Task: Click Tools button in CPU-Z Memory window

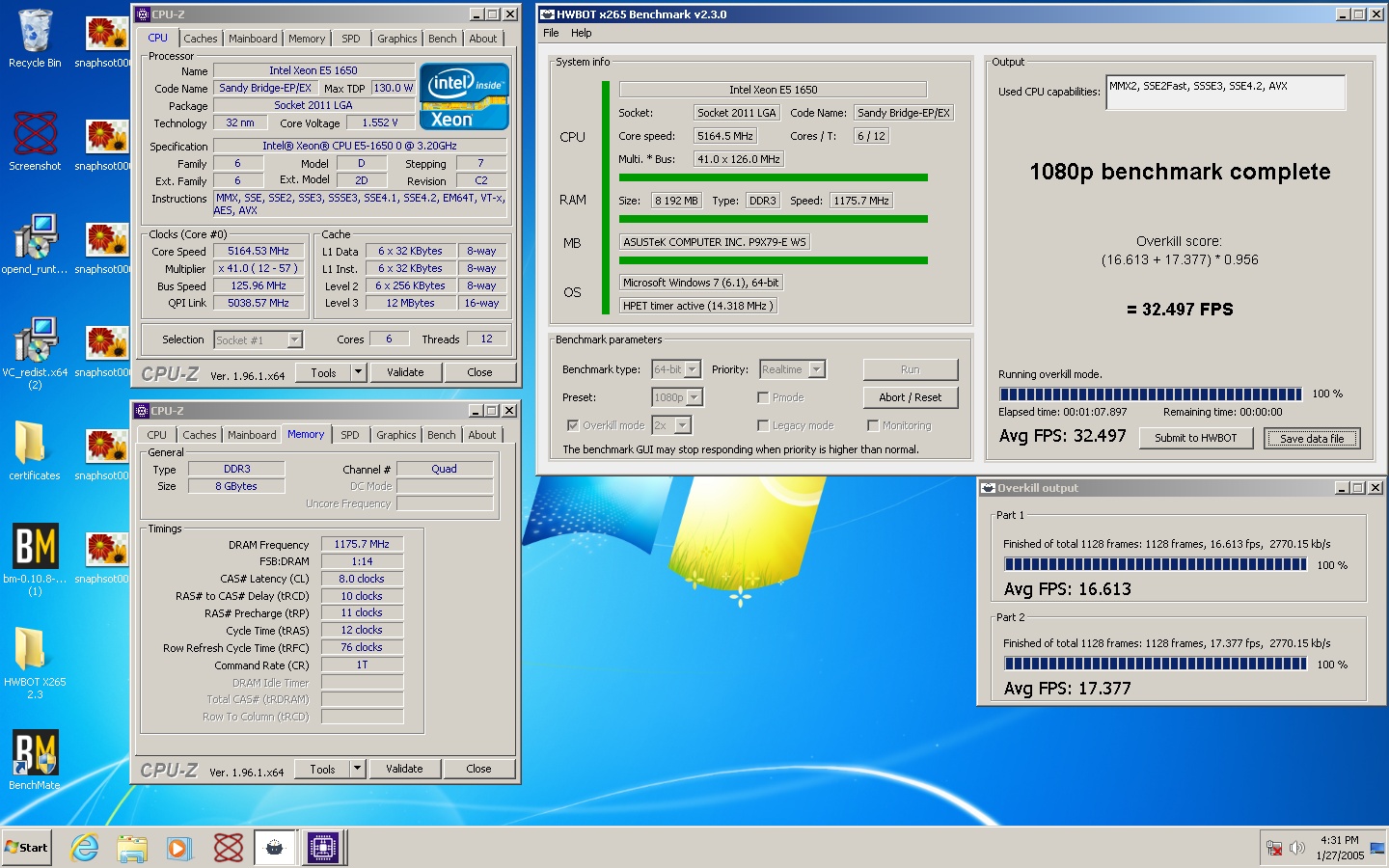Action: point(323,769)
